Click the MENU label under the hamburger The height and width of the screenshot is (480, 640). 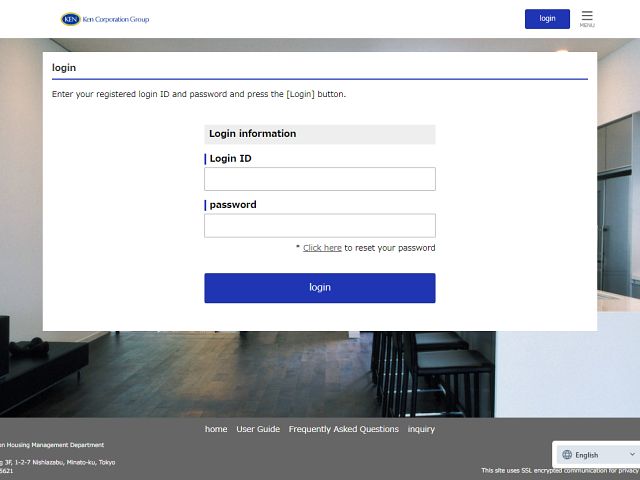click(587, 26)
